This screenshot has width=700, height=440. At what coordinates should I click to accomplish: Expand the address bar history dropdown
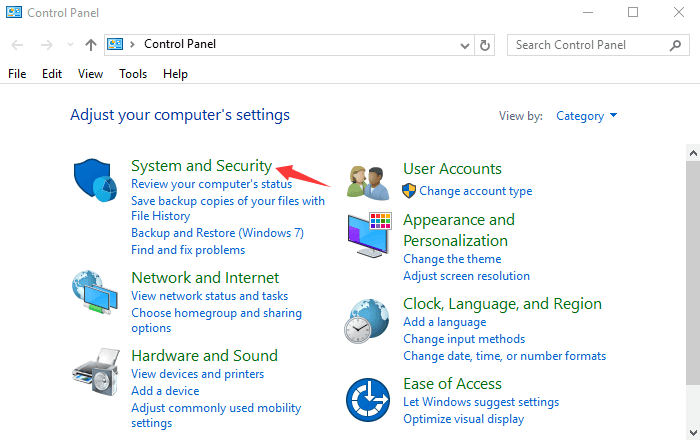[x=465, y=46]
